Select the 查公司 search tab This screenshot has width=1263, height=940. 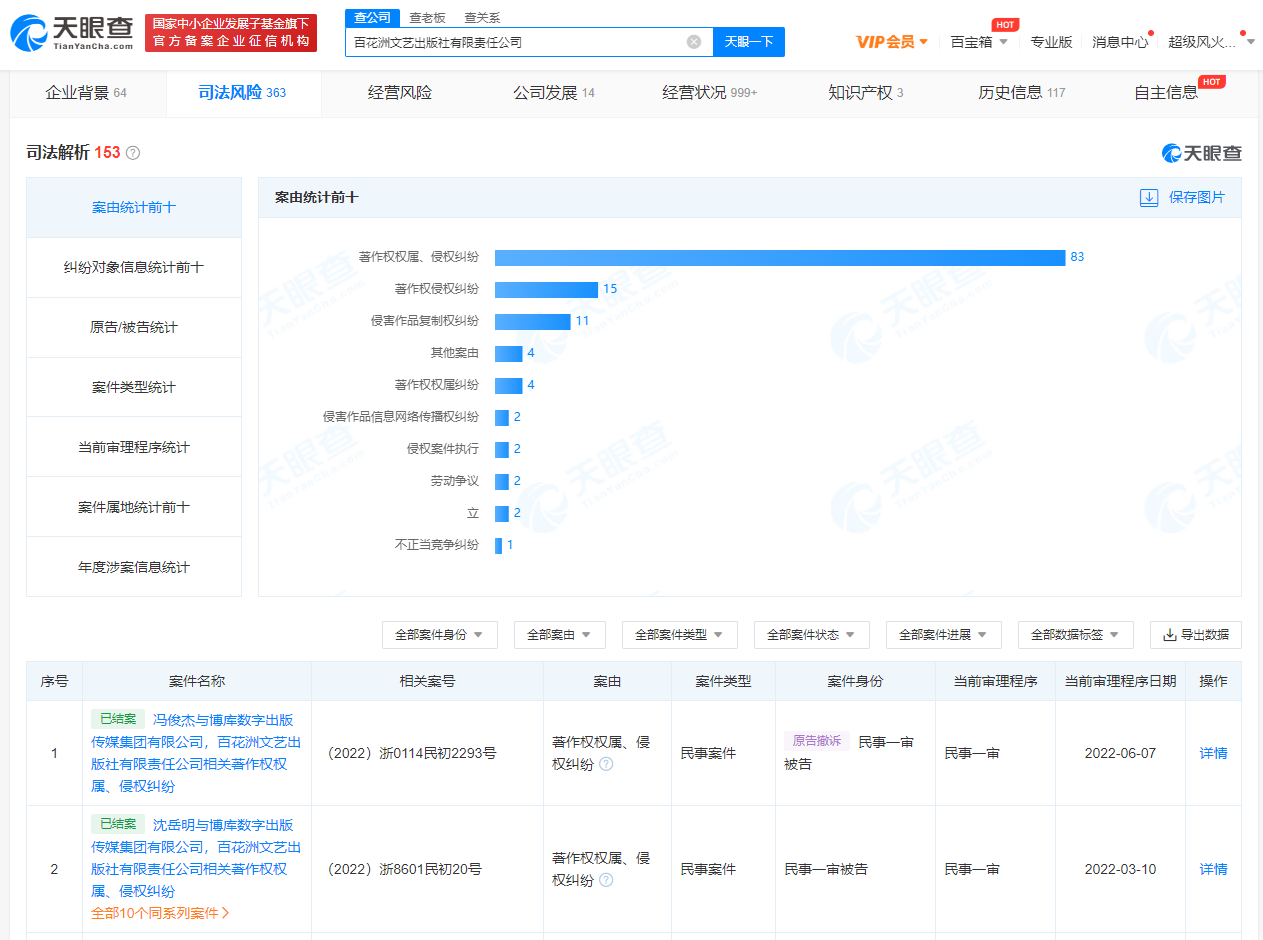[x=373, y=18]
